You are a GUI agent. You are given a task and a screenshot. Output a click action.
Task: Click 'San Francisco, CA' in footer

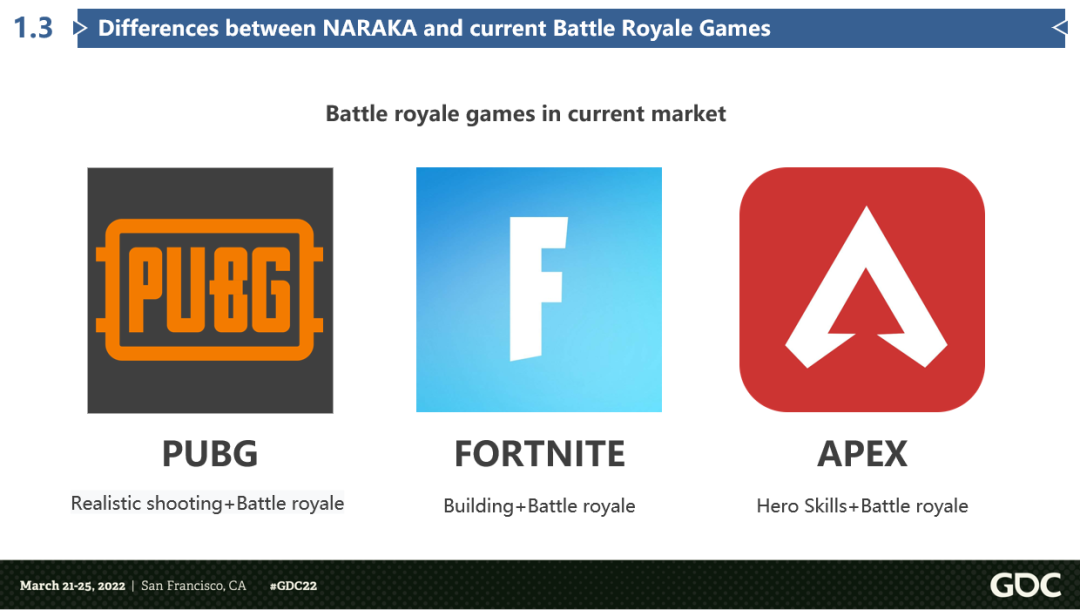point(194,586)
